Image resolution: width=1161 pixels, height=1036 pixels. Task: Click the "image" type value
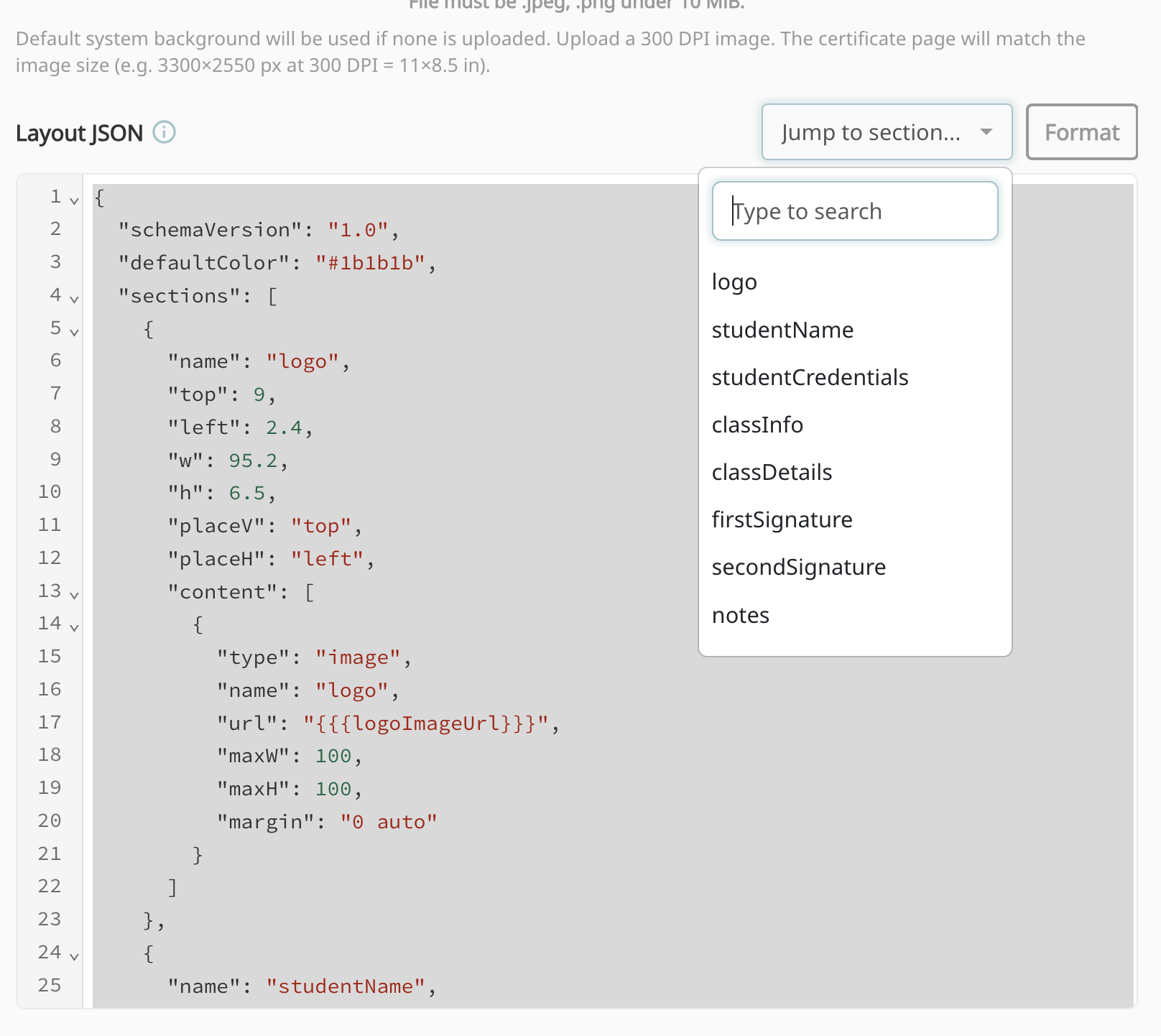click(358, 657)
